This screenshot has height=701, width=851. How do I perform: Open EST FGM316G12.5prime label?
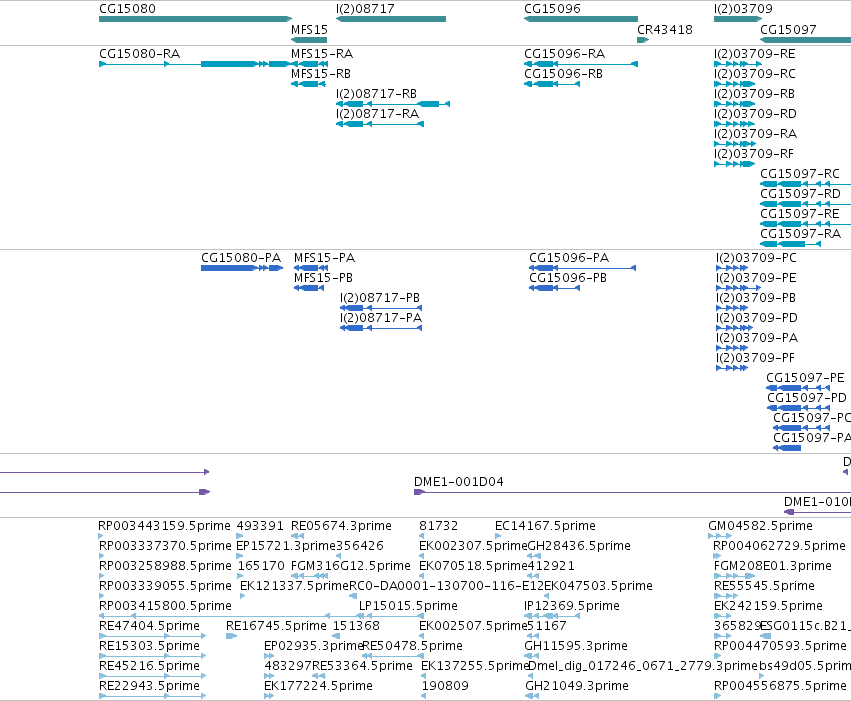point(351,566)
